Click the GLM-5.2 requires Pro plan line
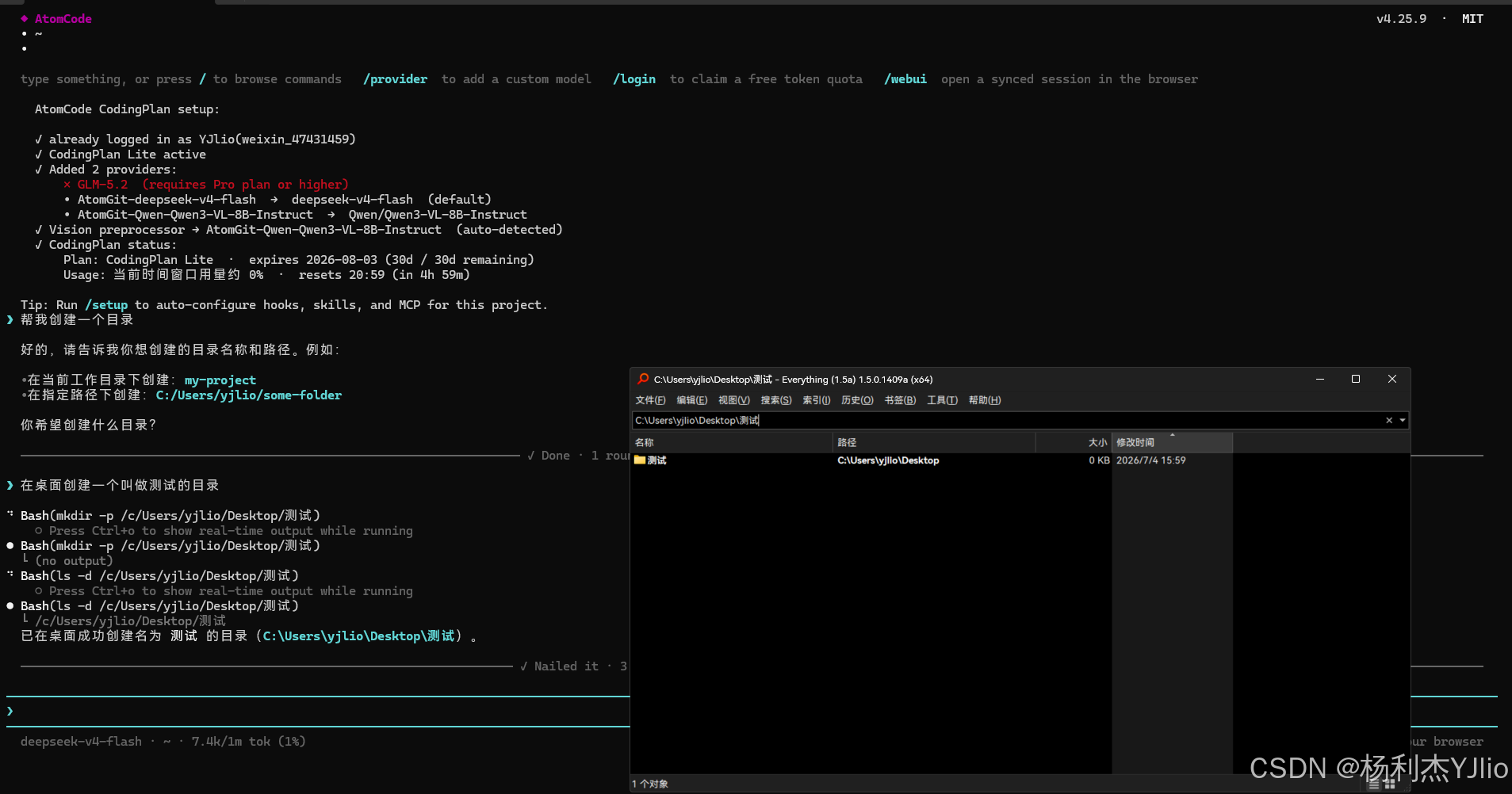This screenshot has width=1512, height=794. tap(206, 185)
